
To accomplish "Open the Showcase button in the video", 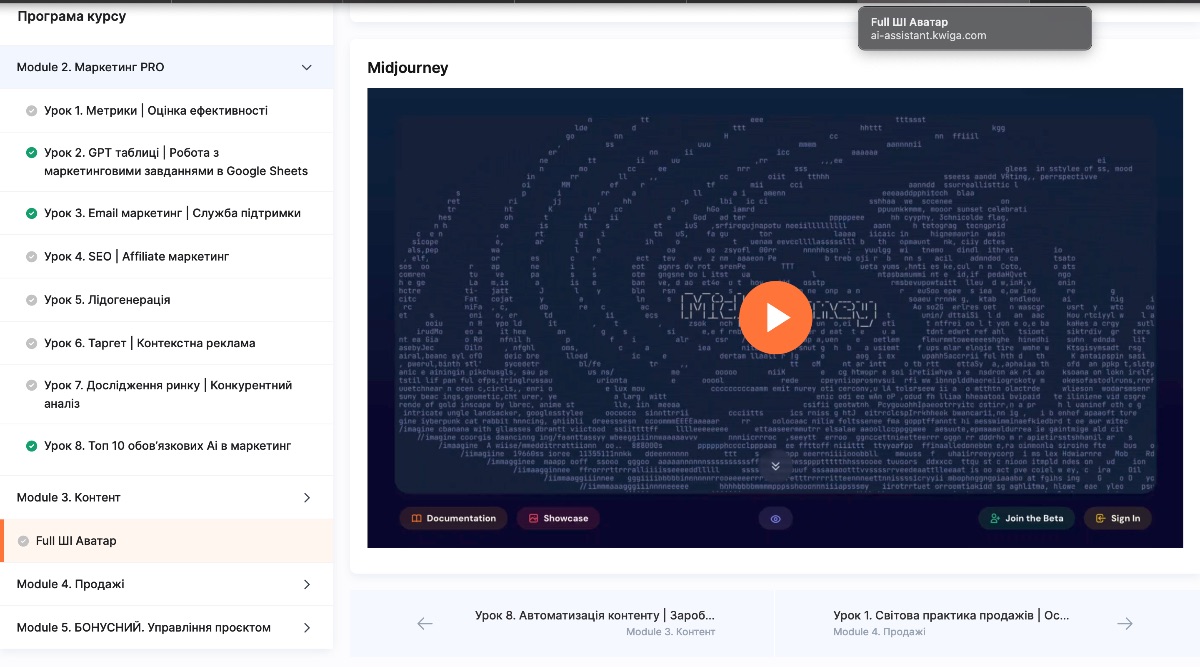I will [x=558, y=518].
